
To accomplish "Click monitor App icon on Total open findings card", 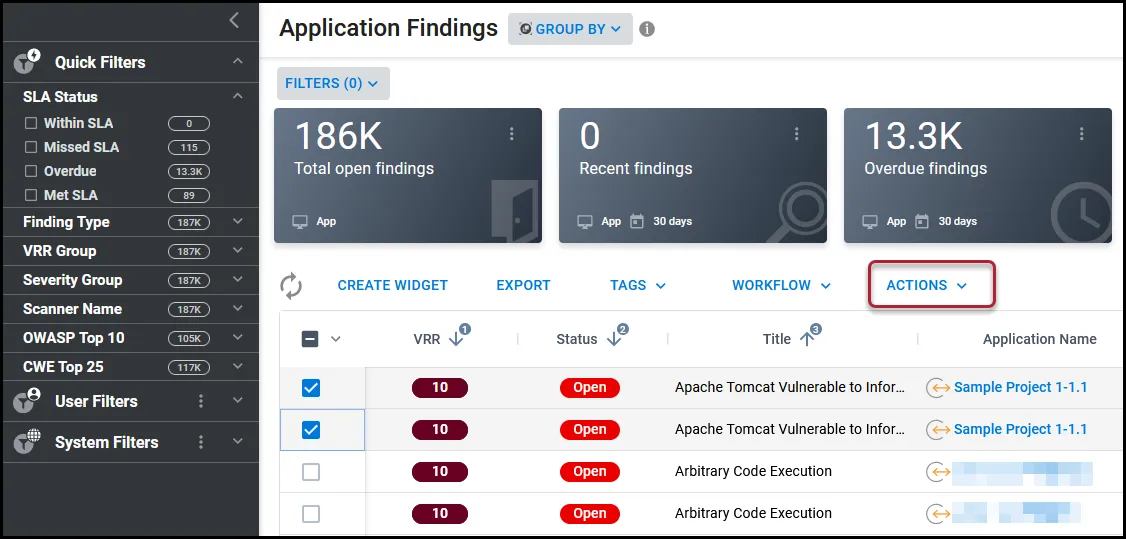I will coord(300,221).
